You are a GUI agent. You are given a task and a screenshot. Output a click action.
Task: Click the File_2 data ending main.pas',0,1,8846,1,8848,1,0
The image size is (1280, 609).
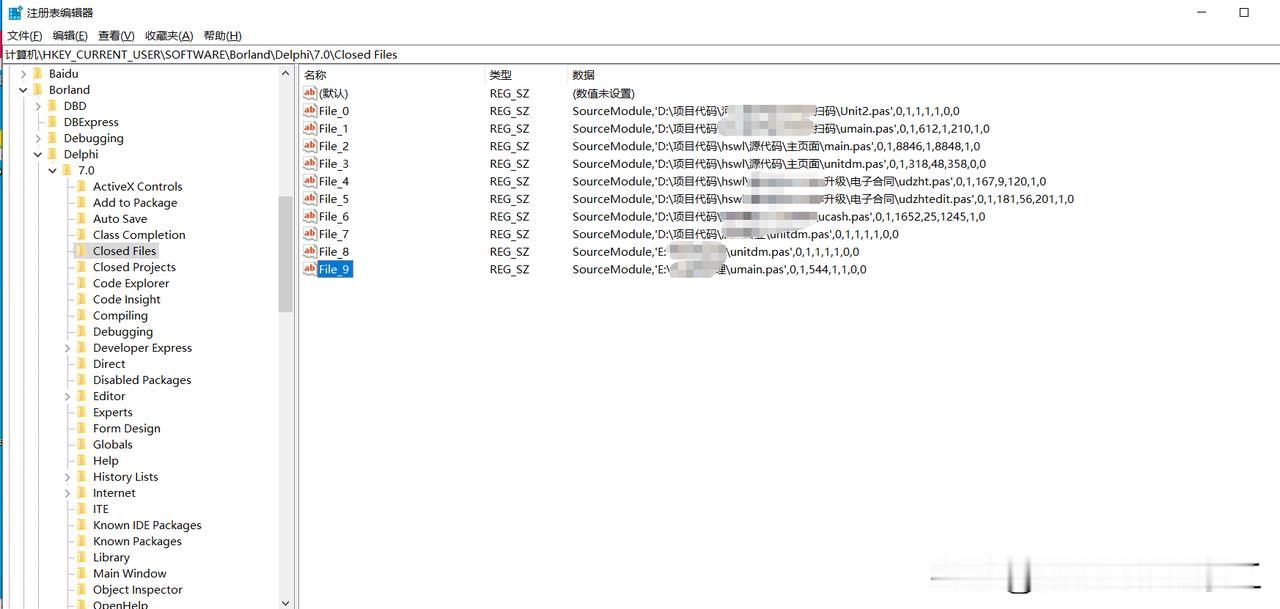point(776,146)
